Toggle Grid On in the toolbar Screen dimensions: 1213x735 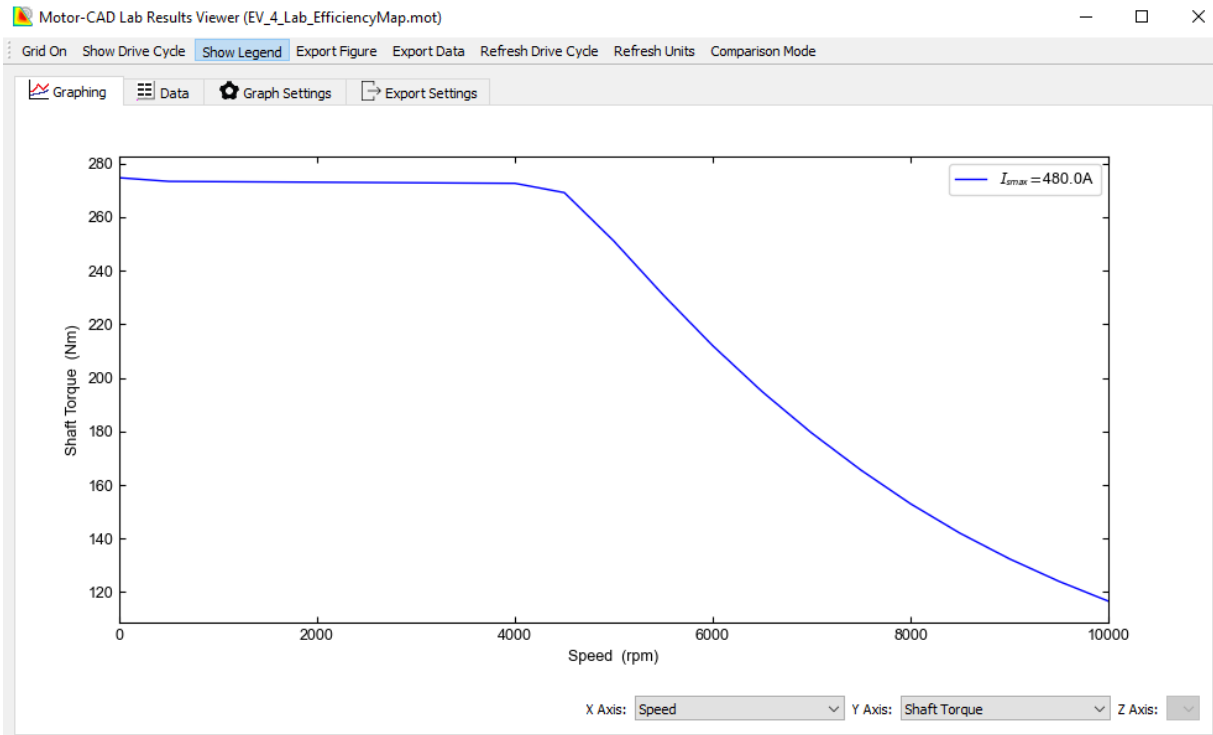(44, 51)
